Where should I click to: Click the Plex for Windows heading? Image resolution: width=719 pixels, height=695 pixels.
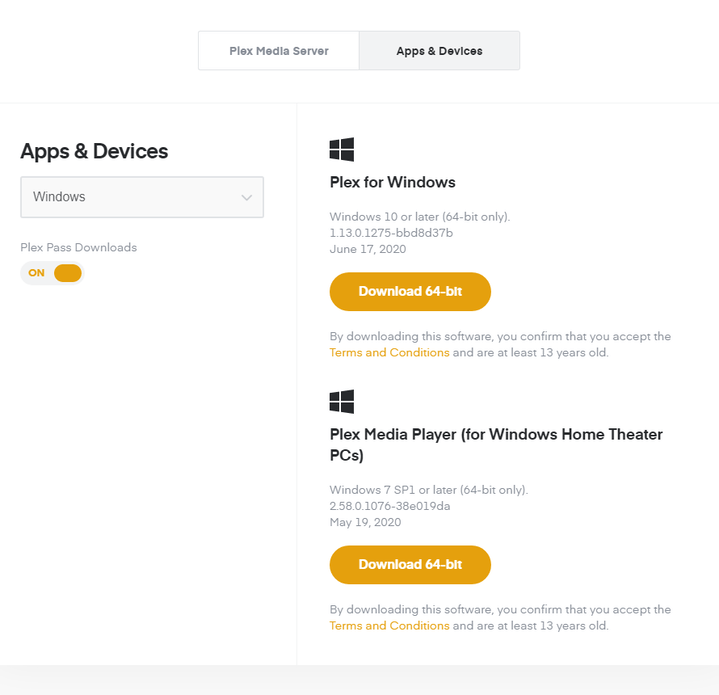tap(392, 182)
